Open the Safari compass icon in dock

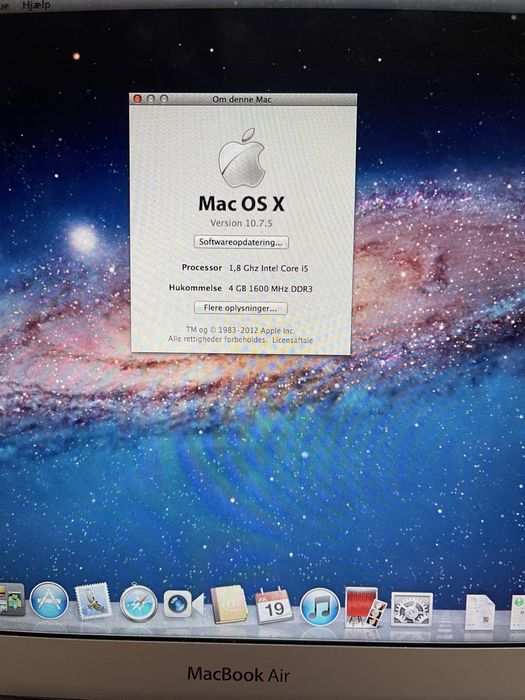(138, 603)
